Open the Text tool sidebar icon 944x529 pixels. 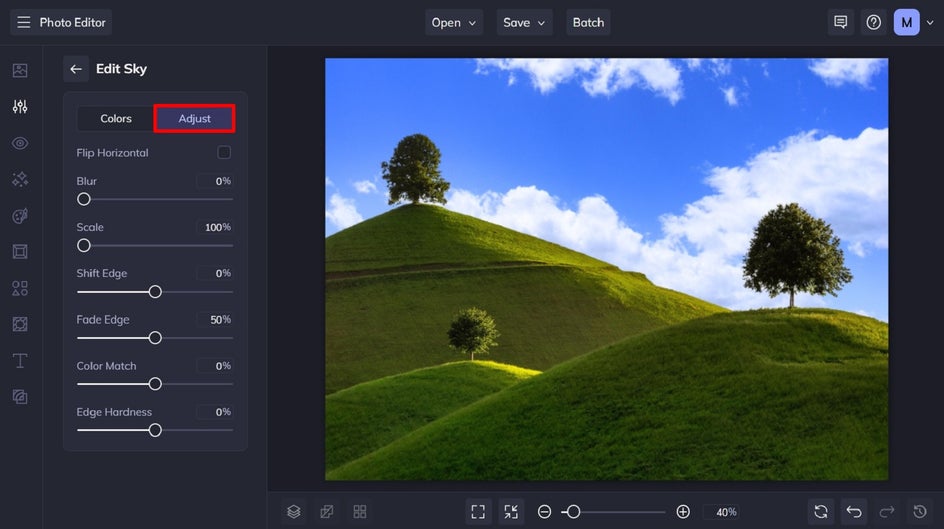[x=20, y=360]
